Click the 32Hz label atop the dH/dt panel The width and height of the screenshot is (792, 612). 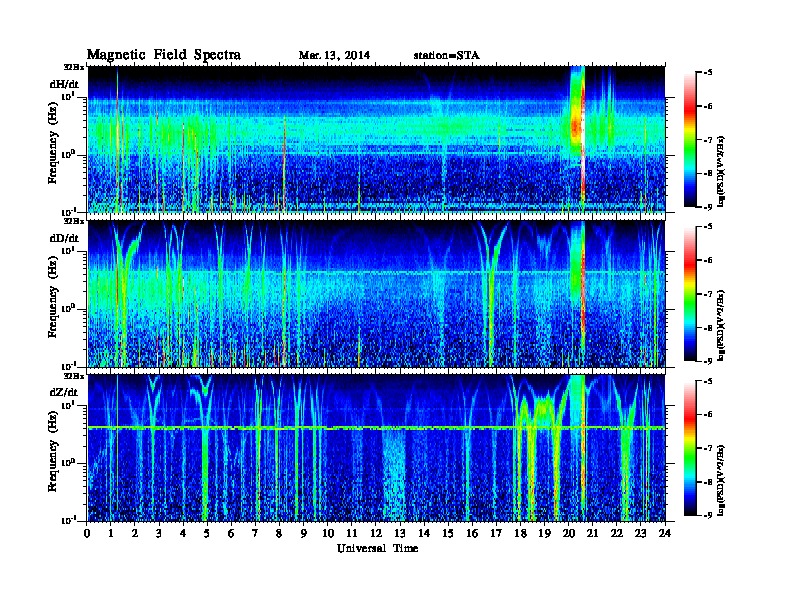74,67
